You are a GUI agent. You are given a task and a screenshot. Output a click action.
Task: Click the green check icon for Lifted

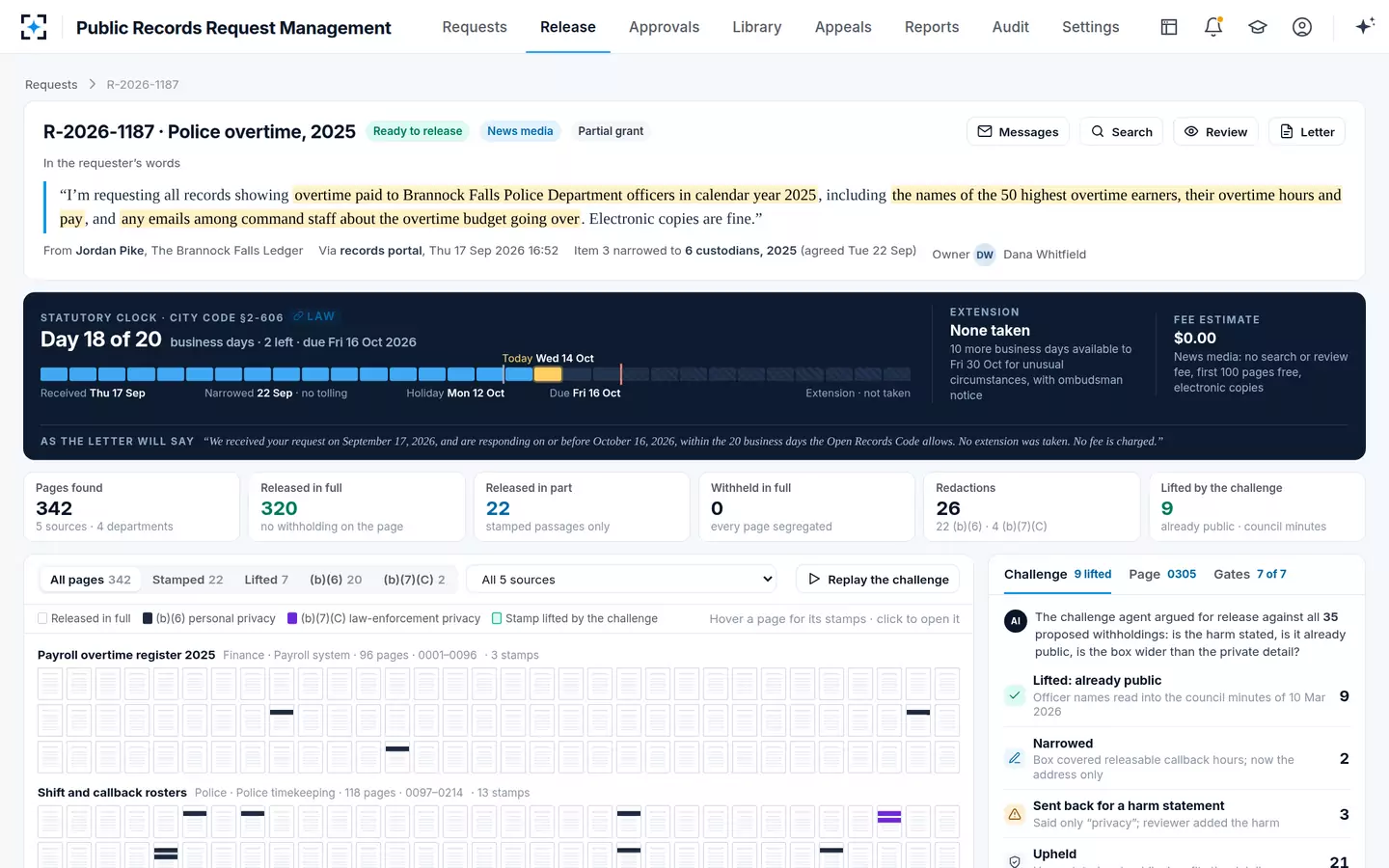pyautogui.click(x=1015, y=694)
